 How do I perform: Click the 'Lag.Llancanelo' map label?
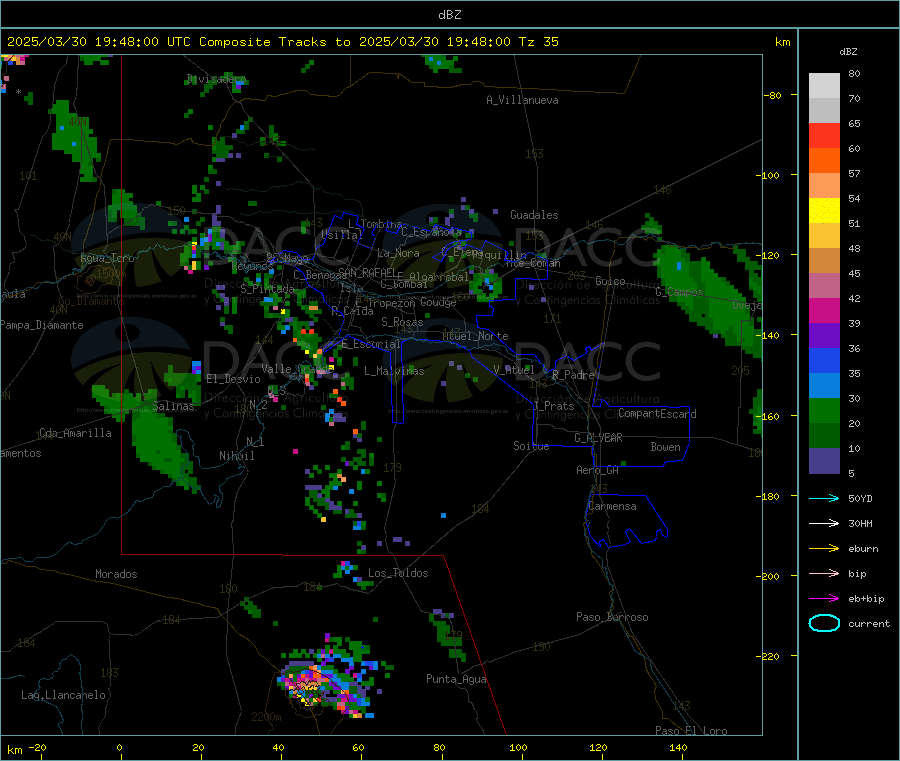tap(63, 695)
